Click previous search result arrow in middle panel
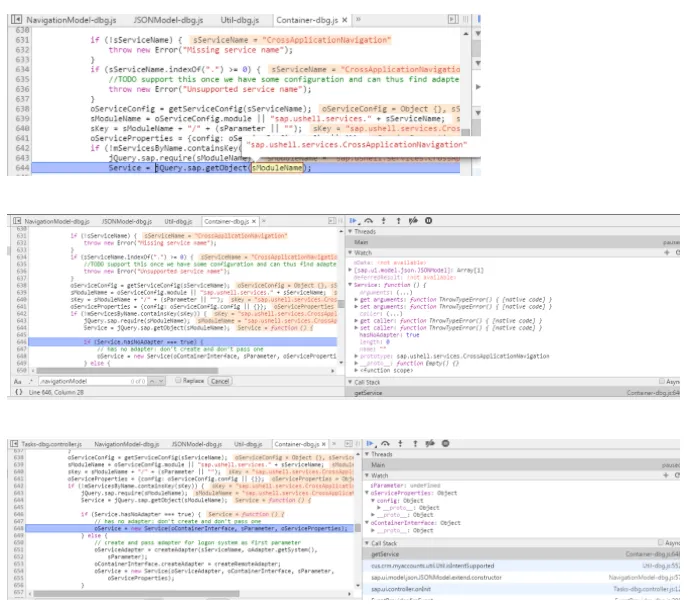Viewport: 691px width, 613px height. 152,381
